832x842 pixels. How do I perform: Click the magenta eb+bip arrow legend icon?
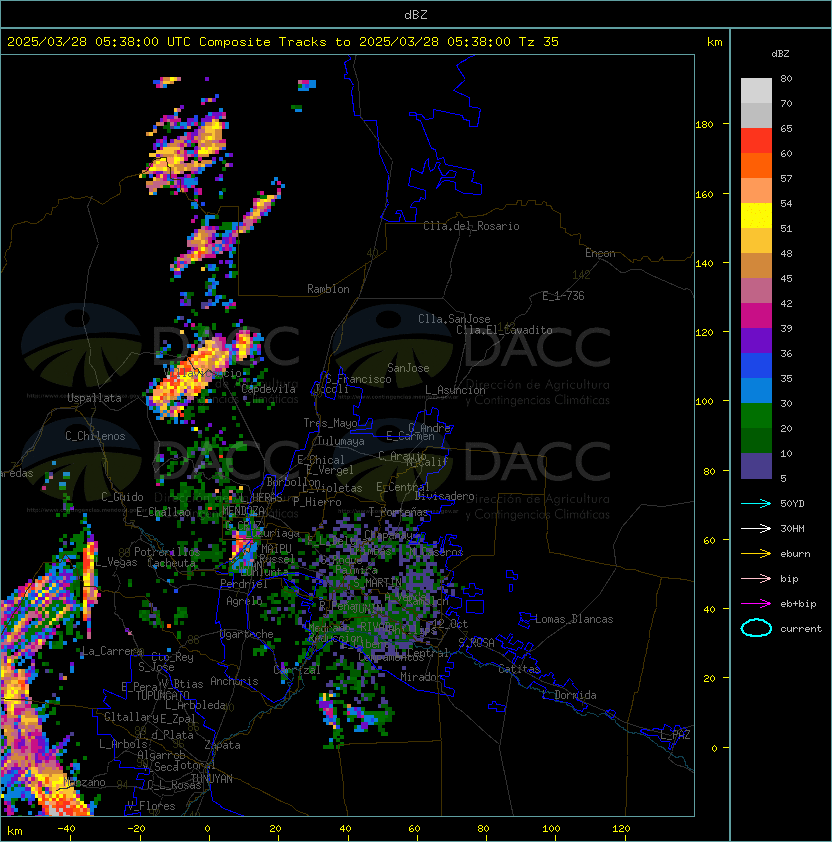[756, 604]
